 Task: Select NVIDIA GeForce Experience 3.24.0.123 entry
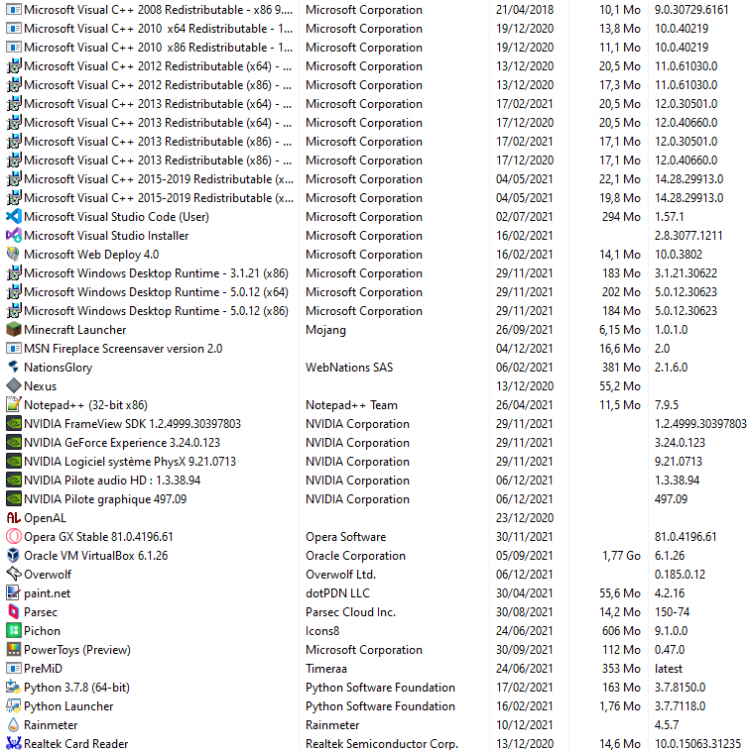pyautogui.click(x=374, y=442)
